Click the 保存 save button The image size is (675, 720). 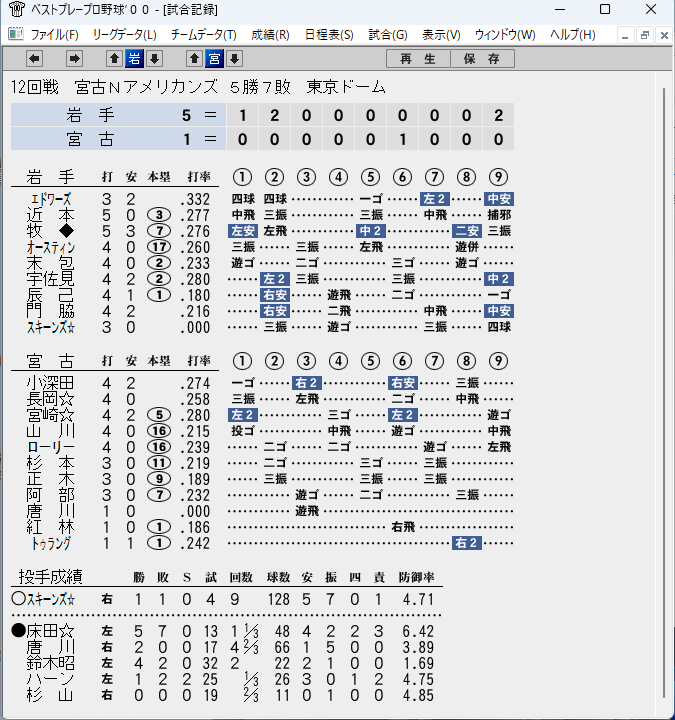[x=482, y=59]
